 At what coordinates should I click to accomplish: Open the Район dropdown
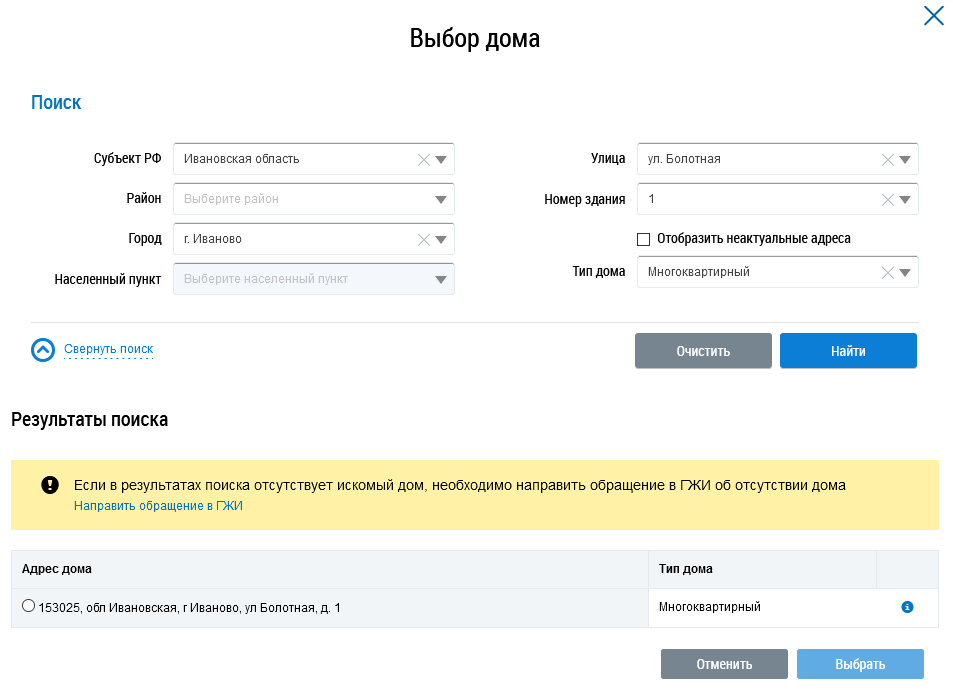(314, 199)
